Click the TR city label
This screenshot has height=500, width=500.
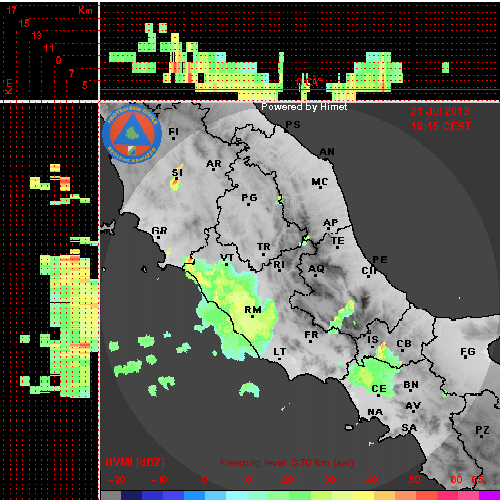click(x=264, y=247)
